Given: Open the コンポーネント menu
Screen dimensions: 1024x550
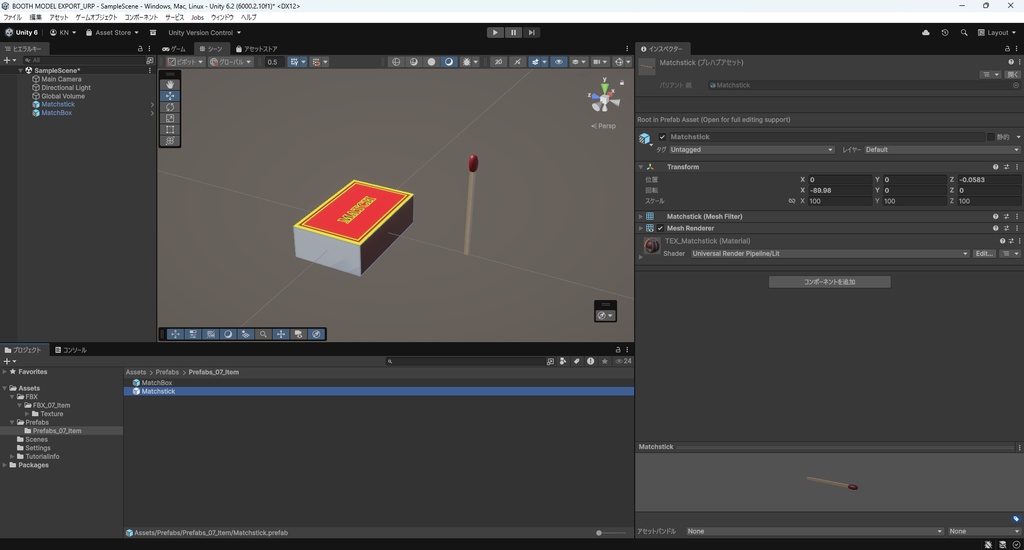Looking at the screenshot, I should click(141, 18).
